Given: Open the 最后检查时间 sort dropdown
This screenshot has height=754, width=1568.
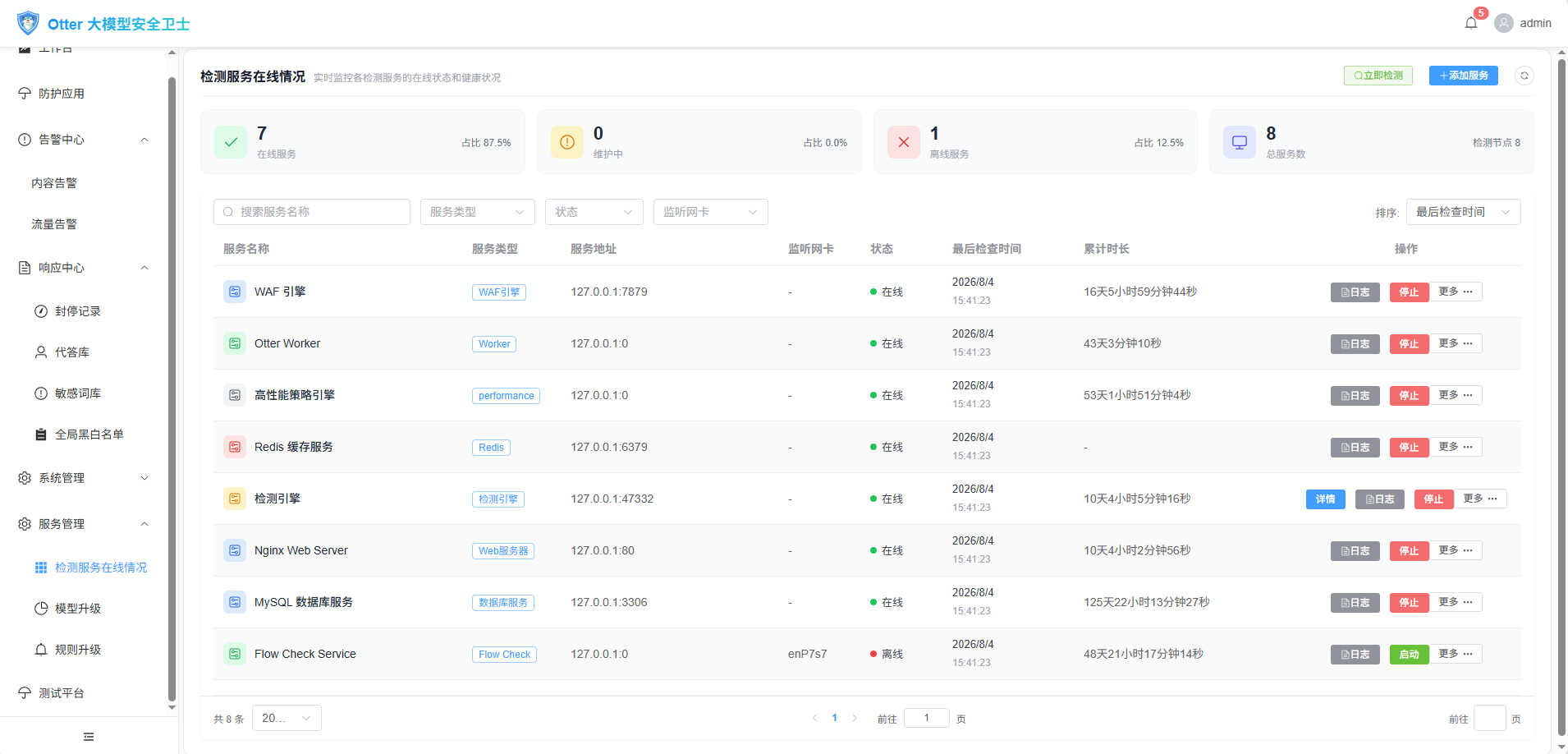Looking at the screenshot, I should coord(1464,212).
